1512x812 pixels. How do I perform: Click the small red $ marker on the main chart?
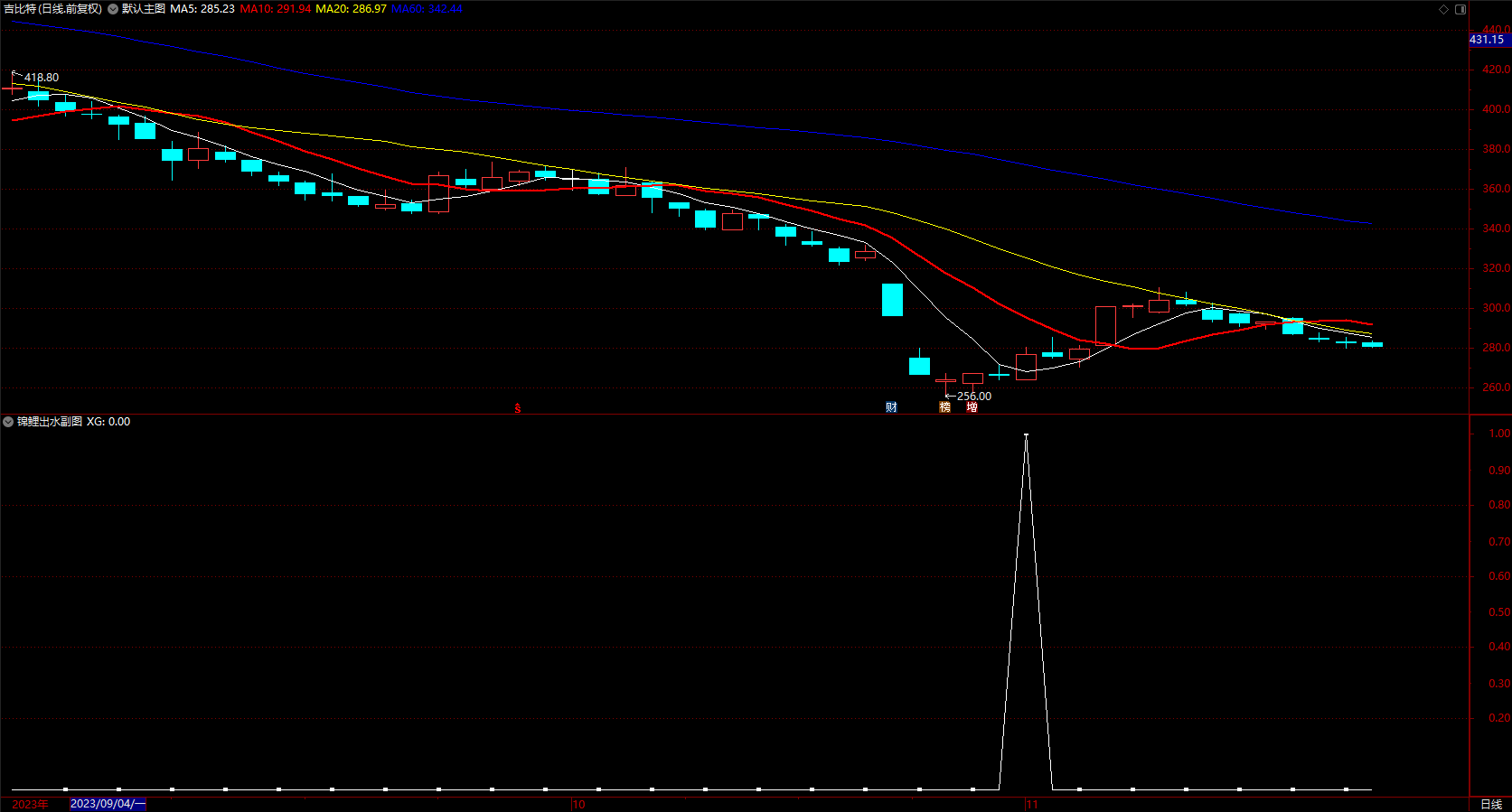[518, 408]
